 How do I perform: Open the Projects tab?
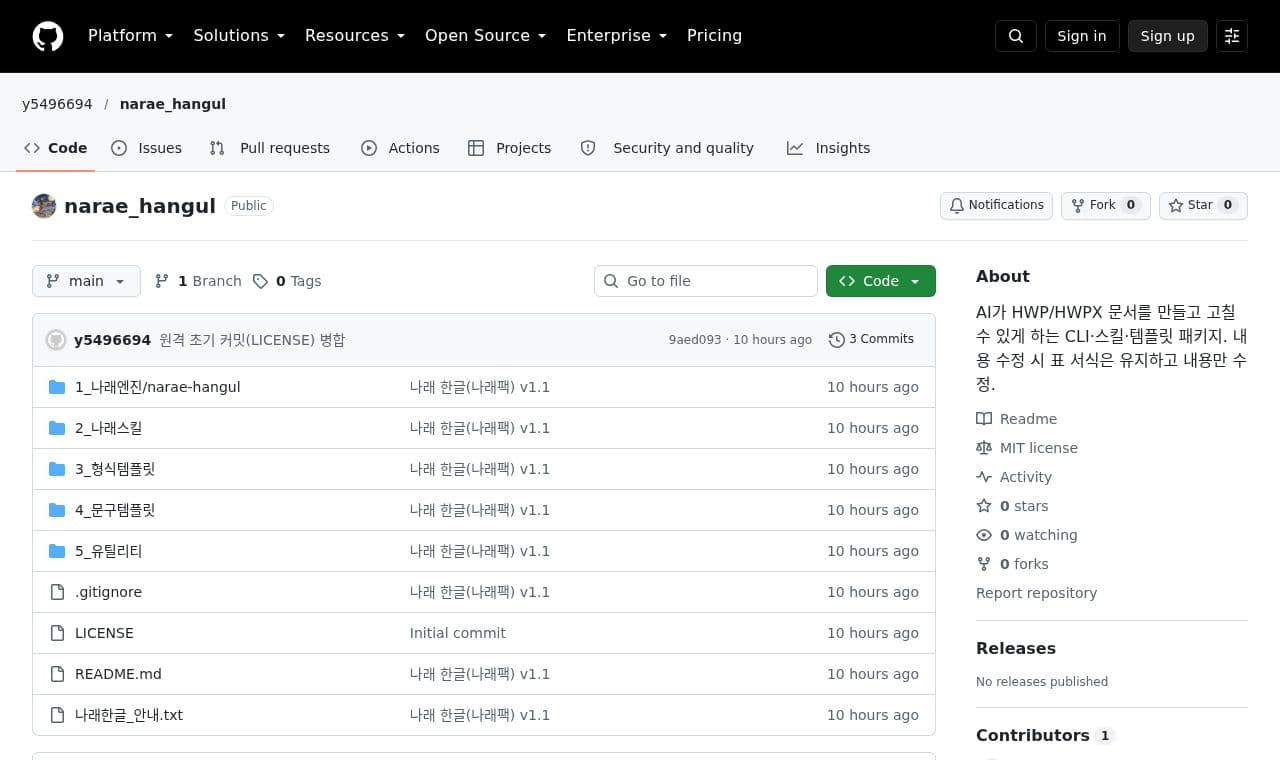pyautogui.click(x=510, y=148)
